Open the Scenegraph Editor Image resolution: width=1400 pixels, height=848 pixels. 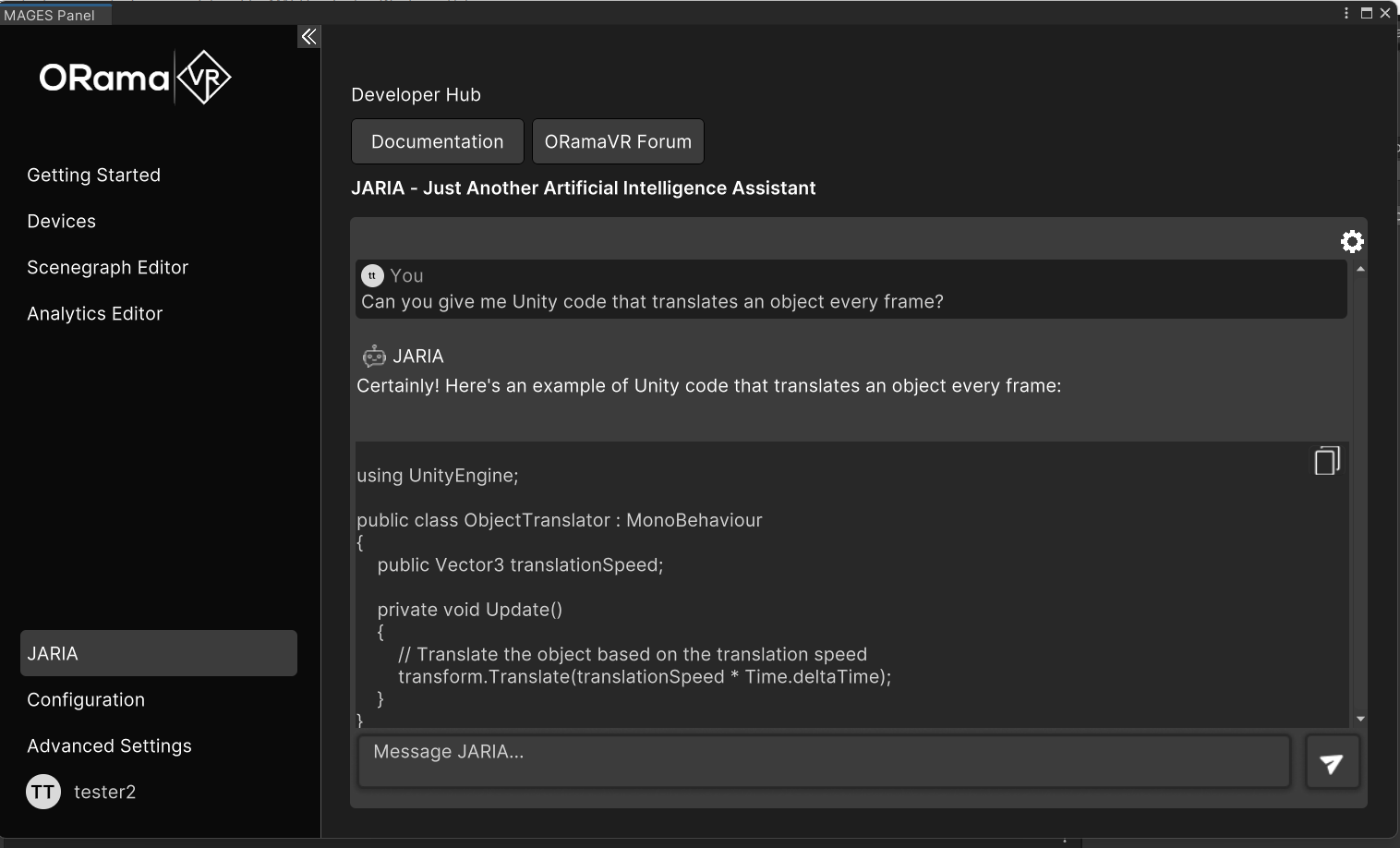pos(108,268)
